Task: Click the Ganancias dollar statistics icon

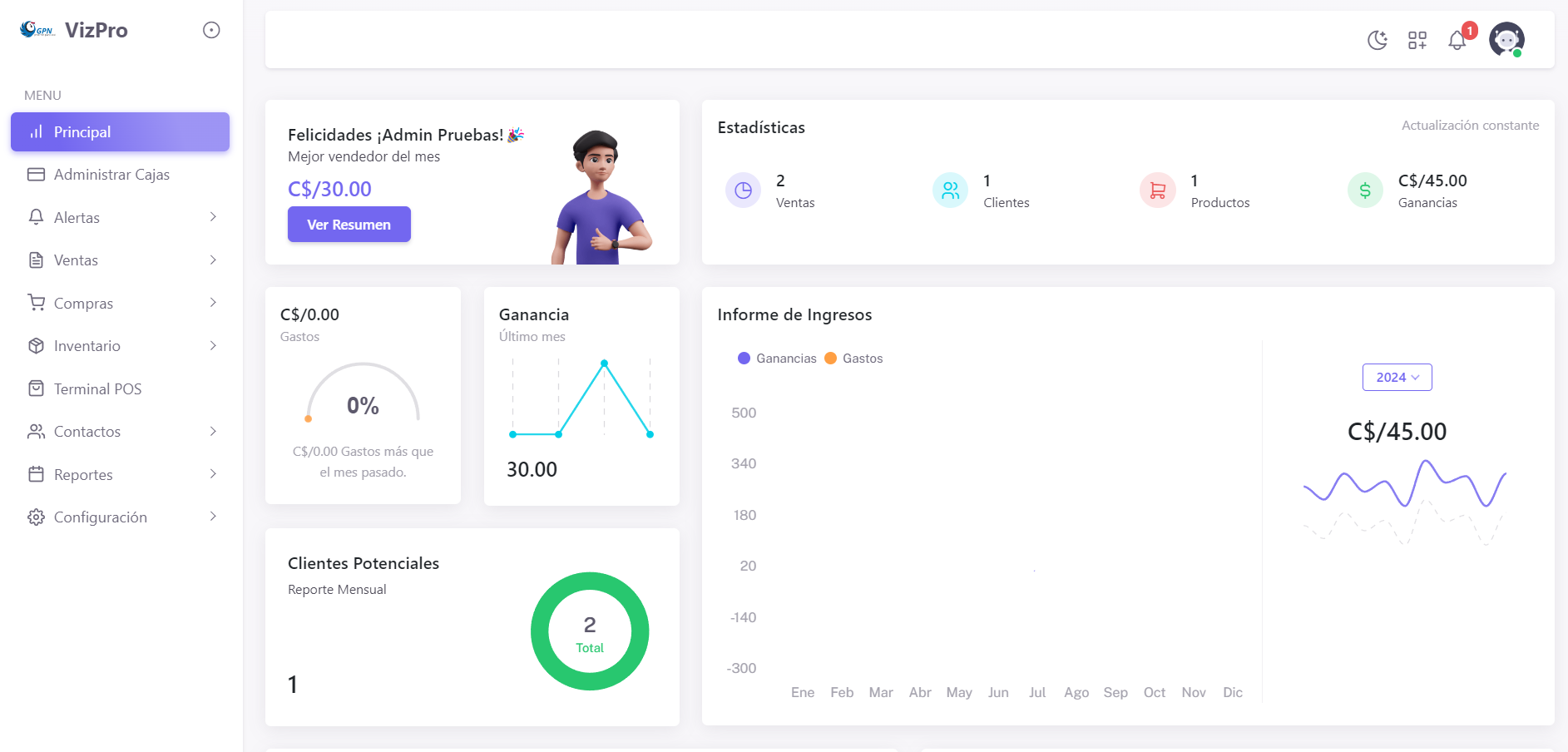Action: 1364,190
